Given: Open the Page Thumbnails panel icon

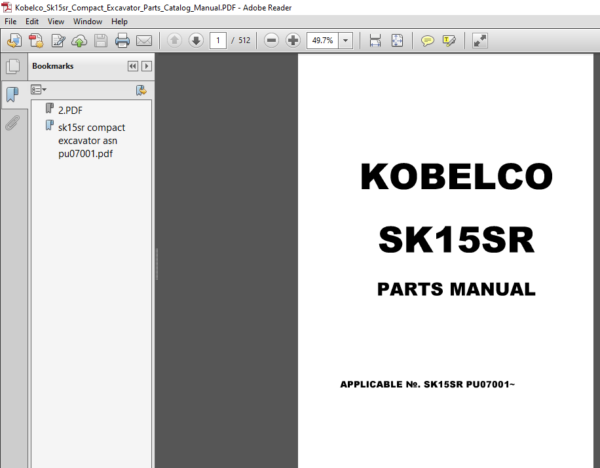Looking at the screenshot, I should pyautogui.click(x=13, y=66).
